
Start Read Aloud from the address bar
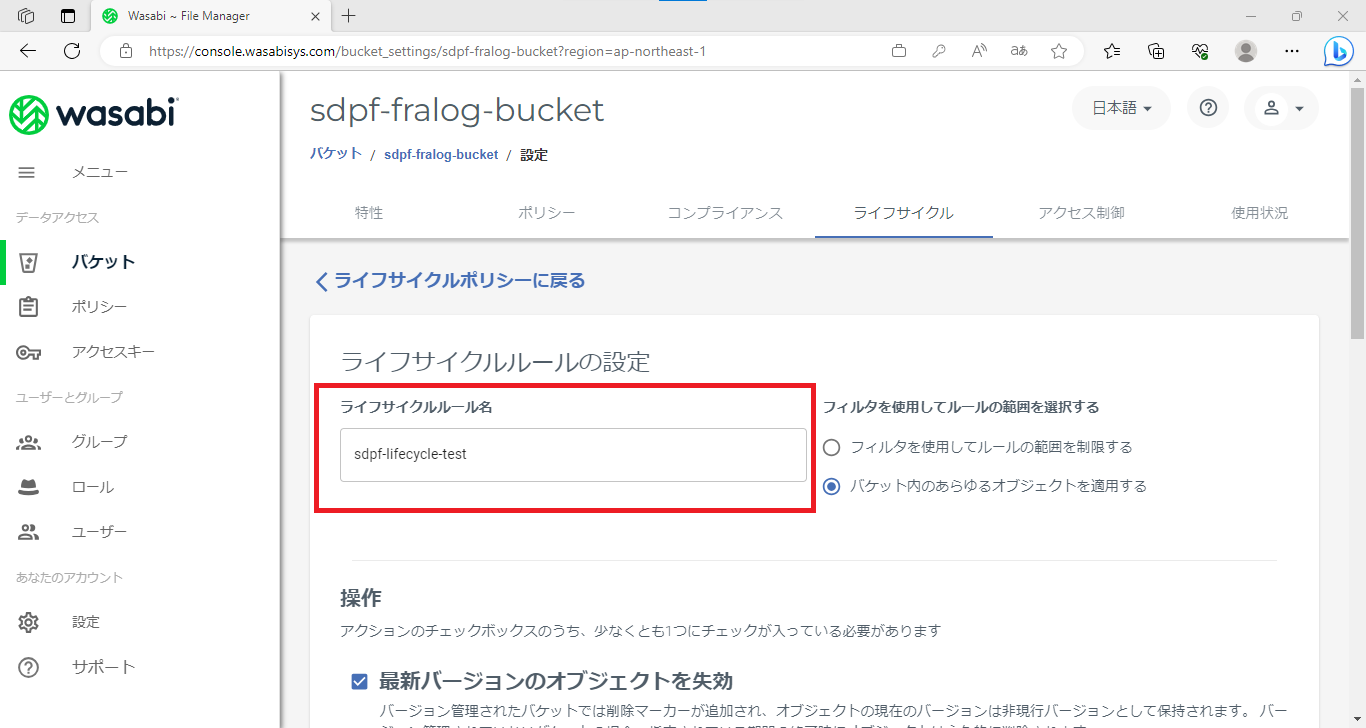point(979,51)
